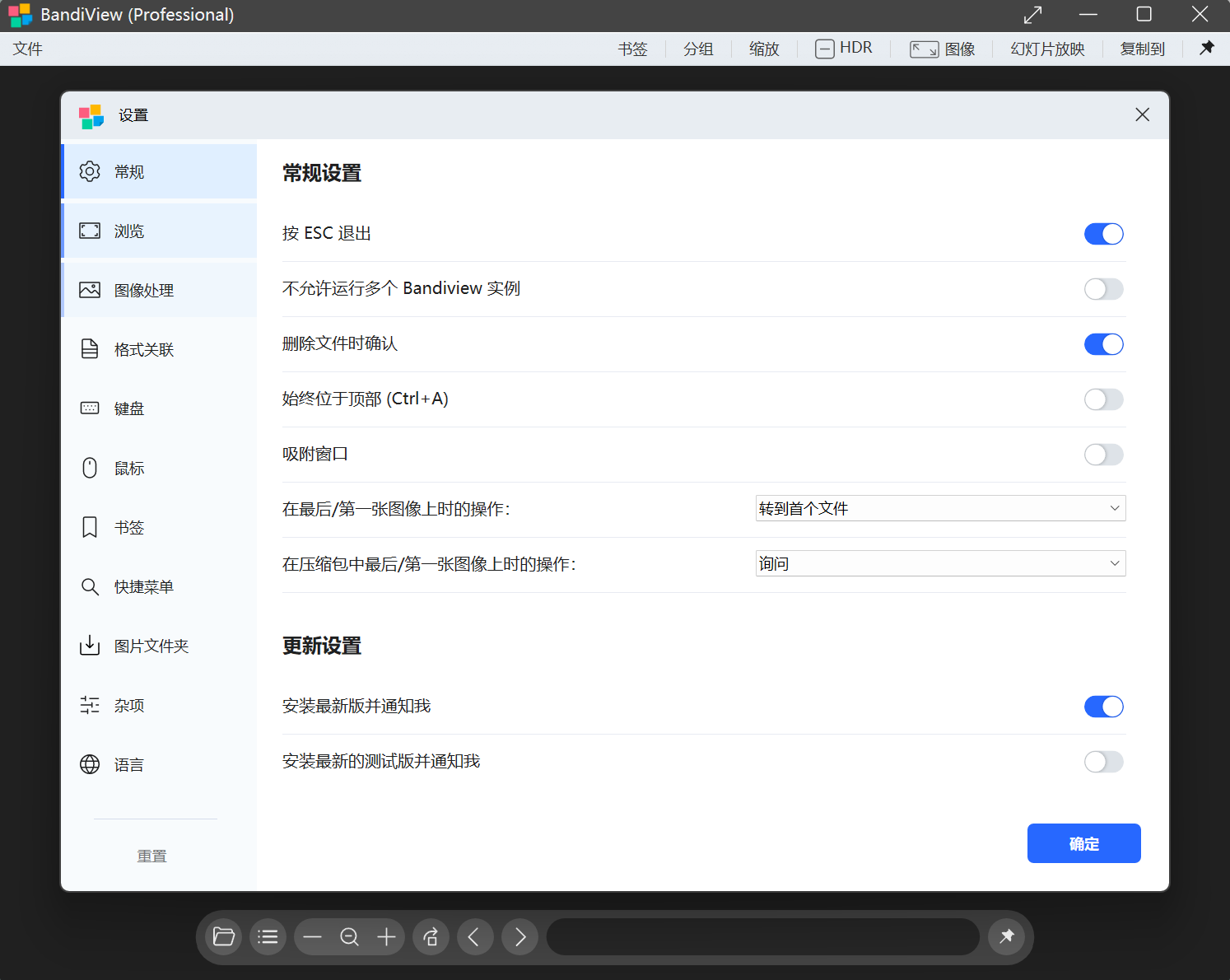Open the 询问 dropdown for archive images
The image size is (1230, 980).
click(939, 563)
